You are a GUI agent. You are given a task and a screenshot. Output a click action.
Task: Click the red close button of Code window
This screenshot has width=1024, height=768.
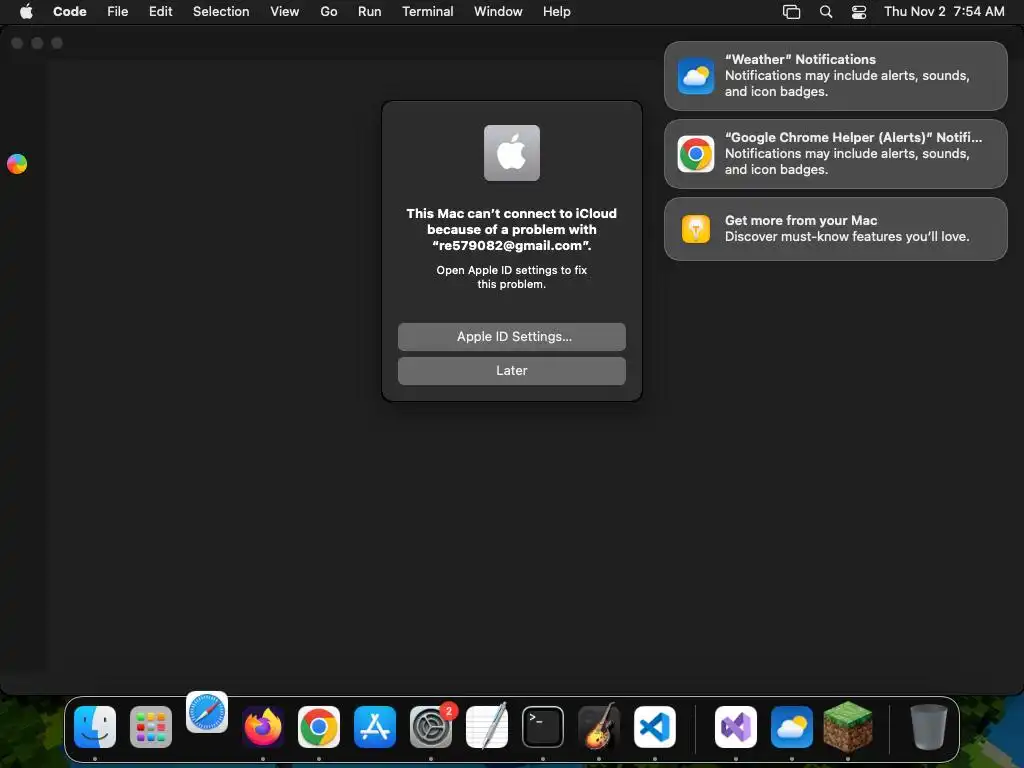[x=18, y=43]
